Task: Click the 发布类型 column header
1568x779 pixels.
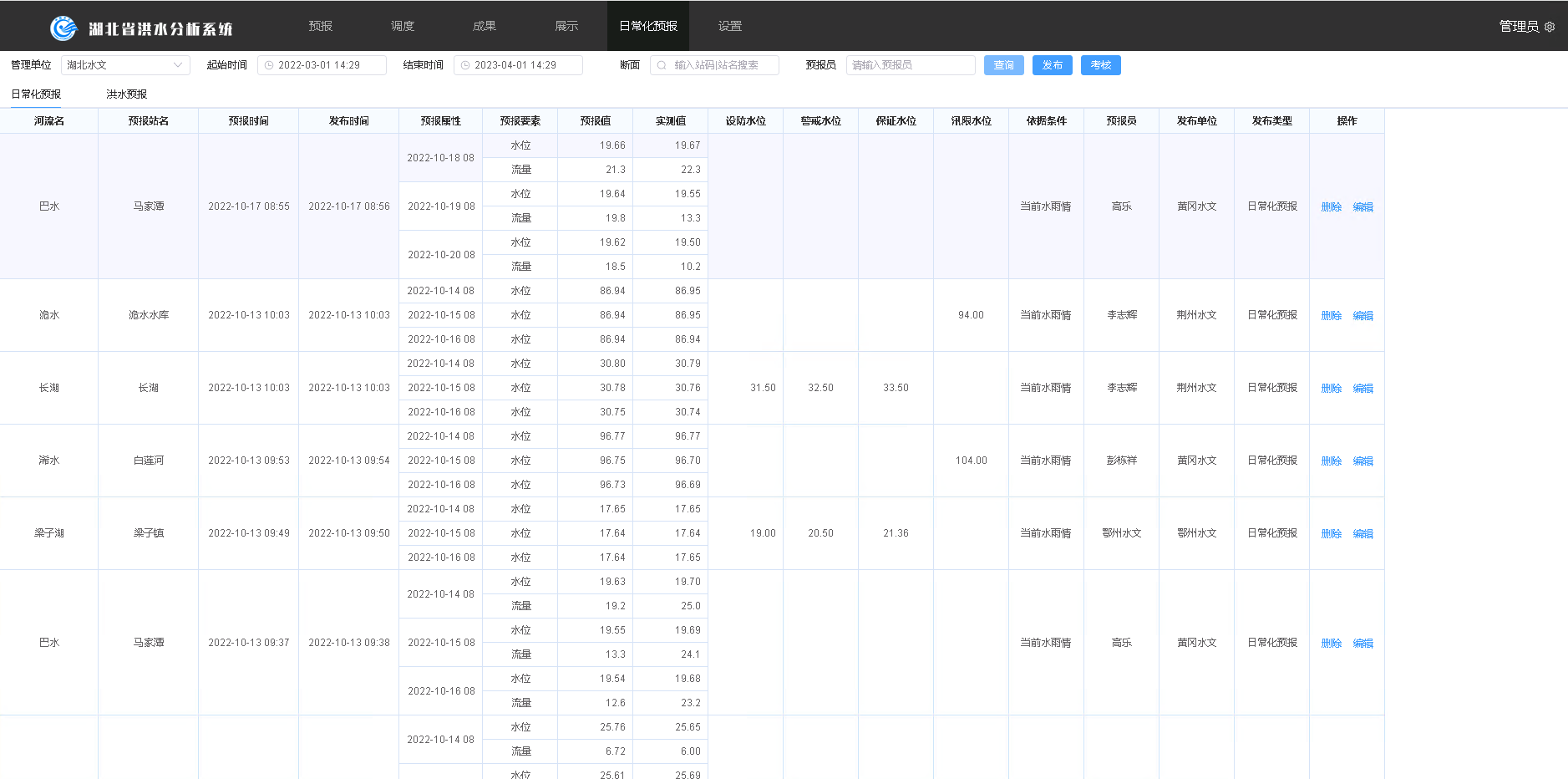Action: point(1272,121)
